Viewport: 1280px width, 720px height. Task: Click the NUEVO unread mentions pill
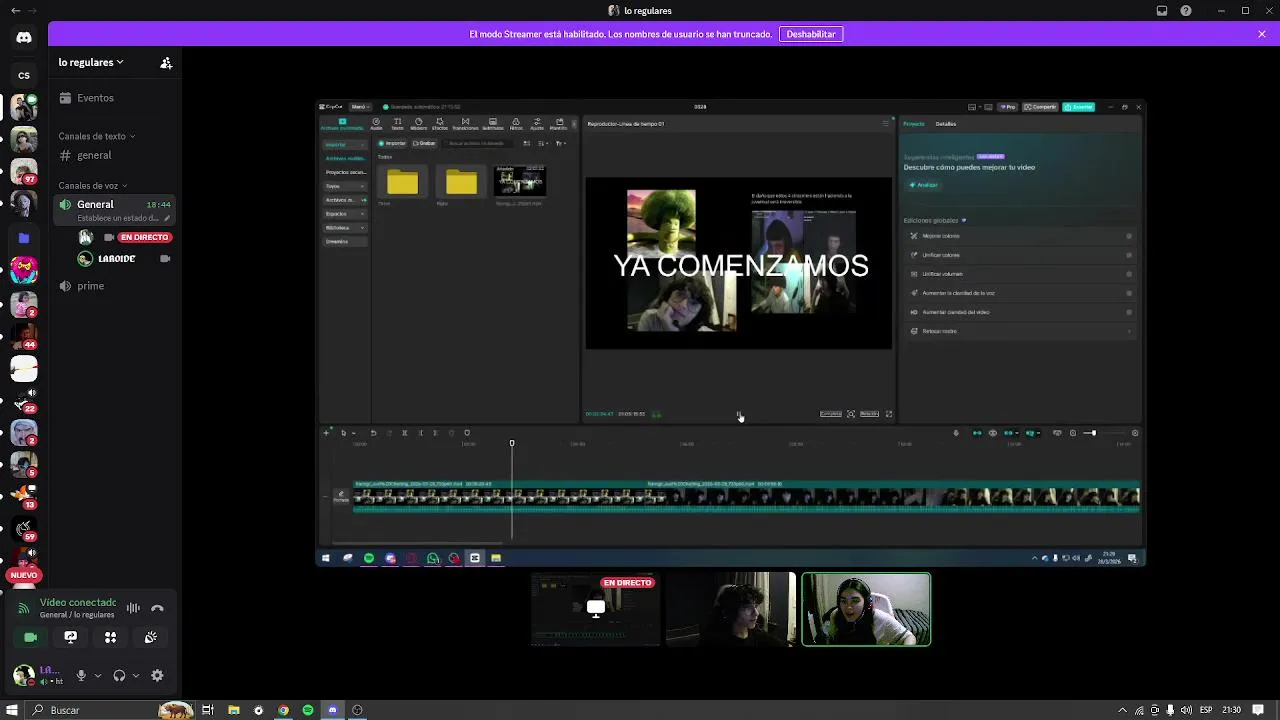pos(24,575)
